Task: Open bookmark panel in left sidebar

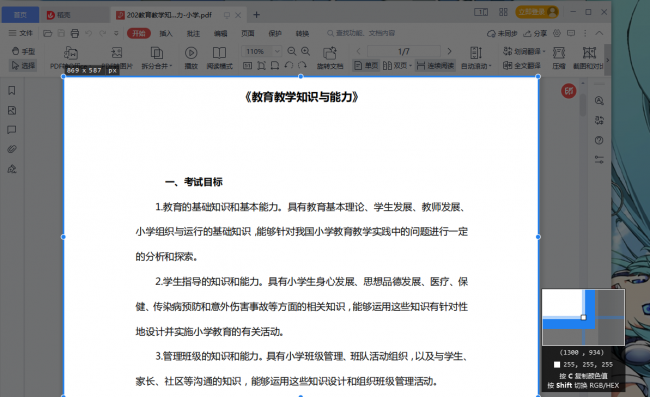Action: click(x=12, y=90)
